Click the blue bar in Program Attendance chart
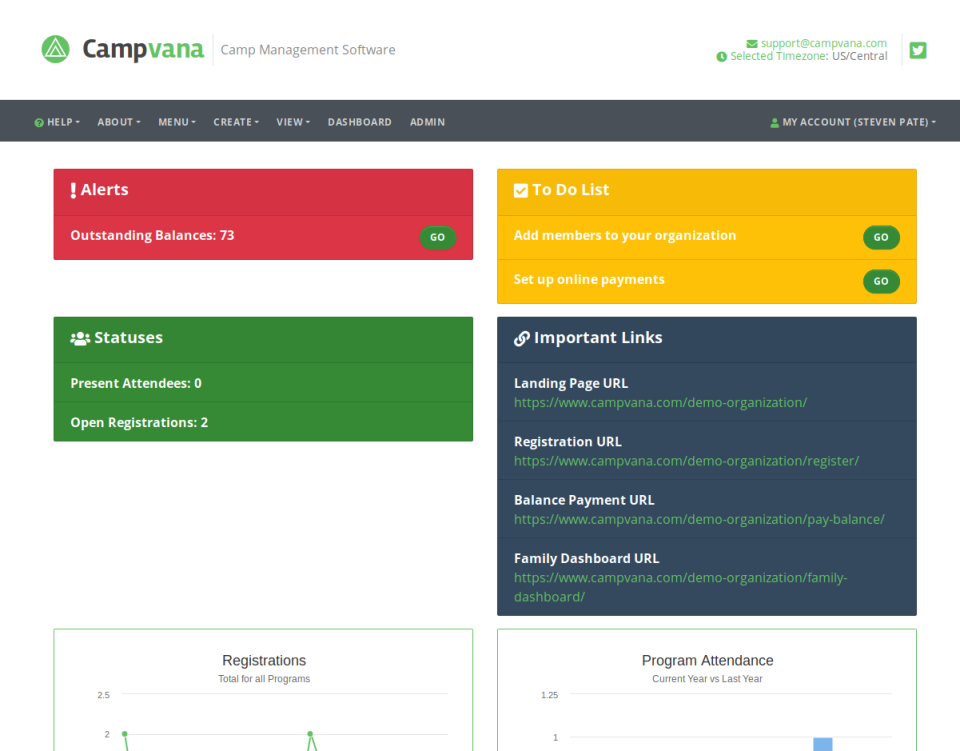Screen dimensions: 960x751 [823, 744]
